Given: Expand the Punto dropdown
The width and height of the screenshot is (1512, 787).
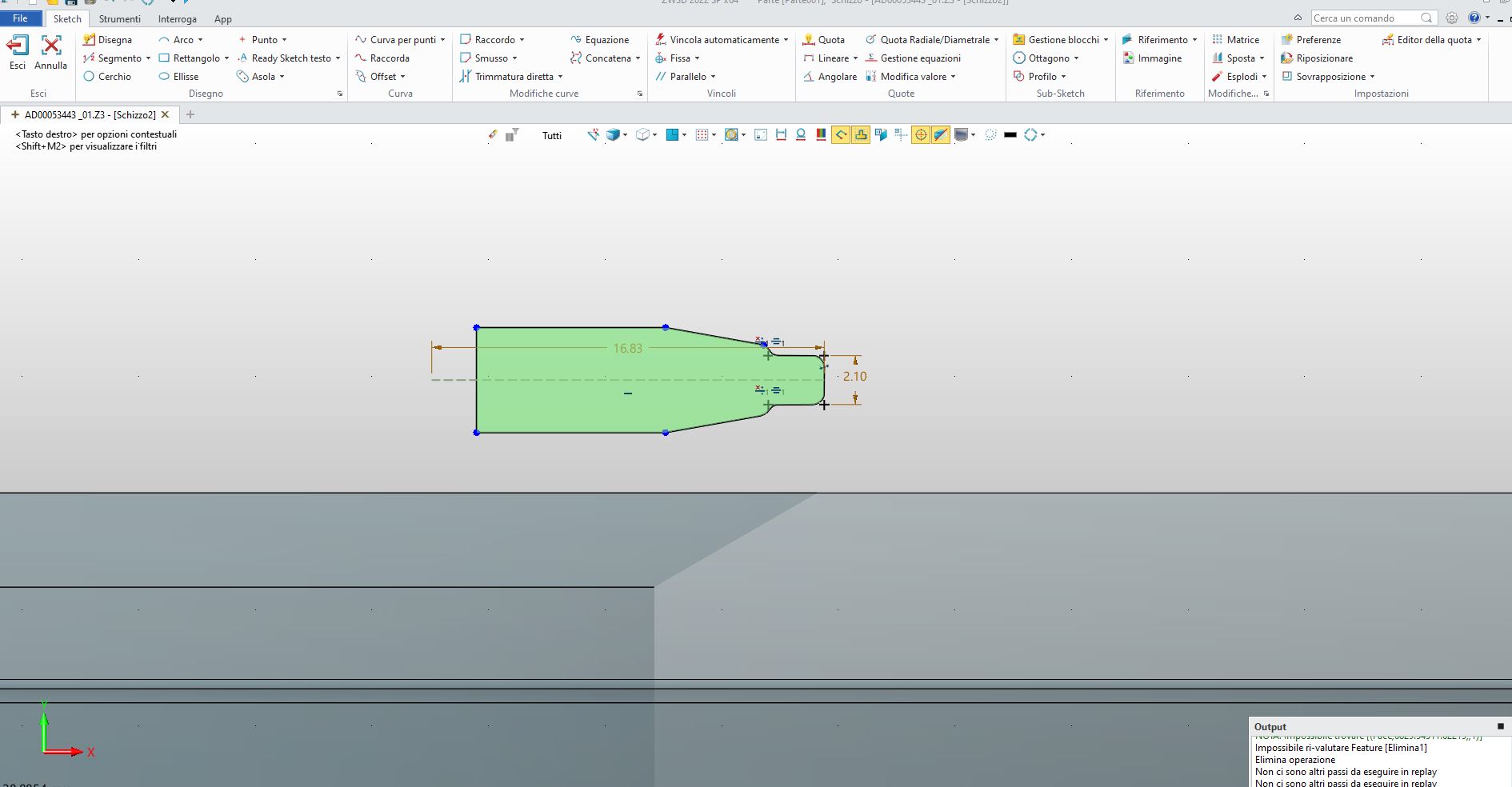Looking at the screenshot, I should tap(284, 40).
